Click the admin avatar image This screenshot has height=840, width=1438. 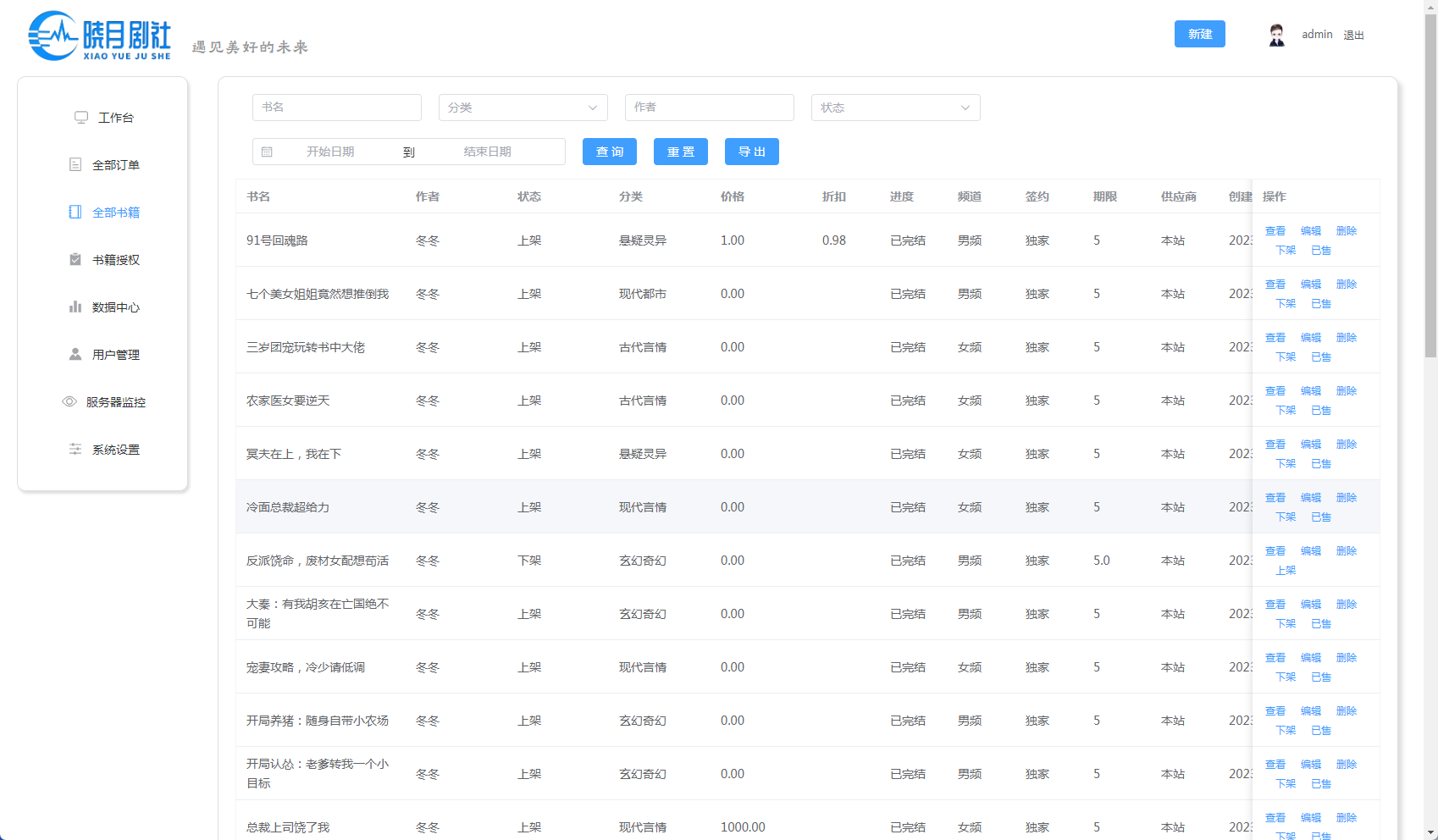tap(1277, 35)
